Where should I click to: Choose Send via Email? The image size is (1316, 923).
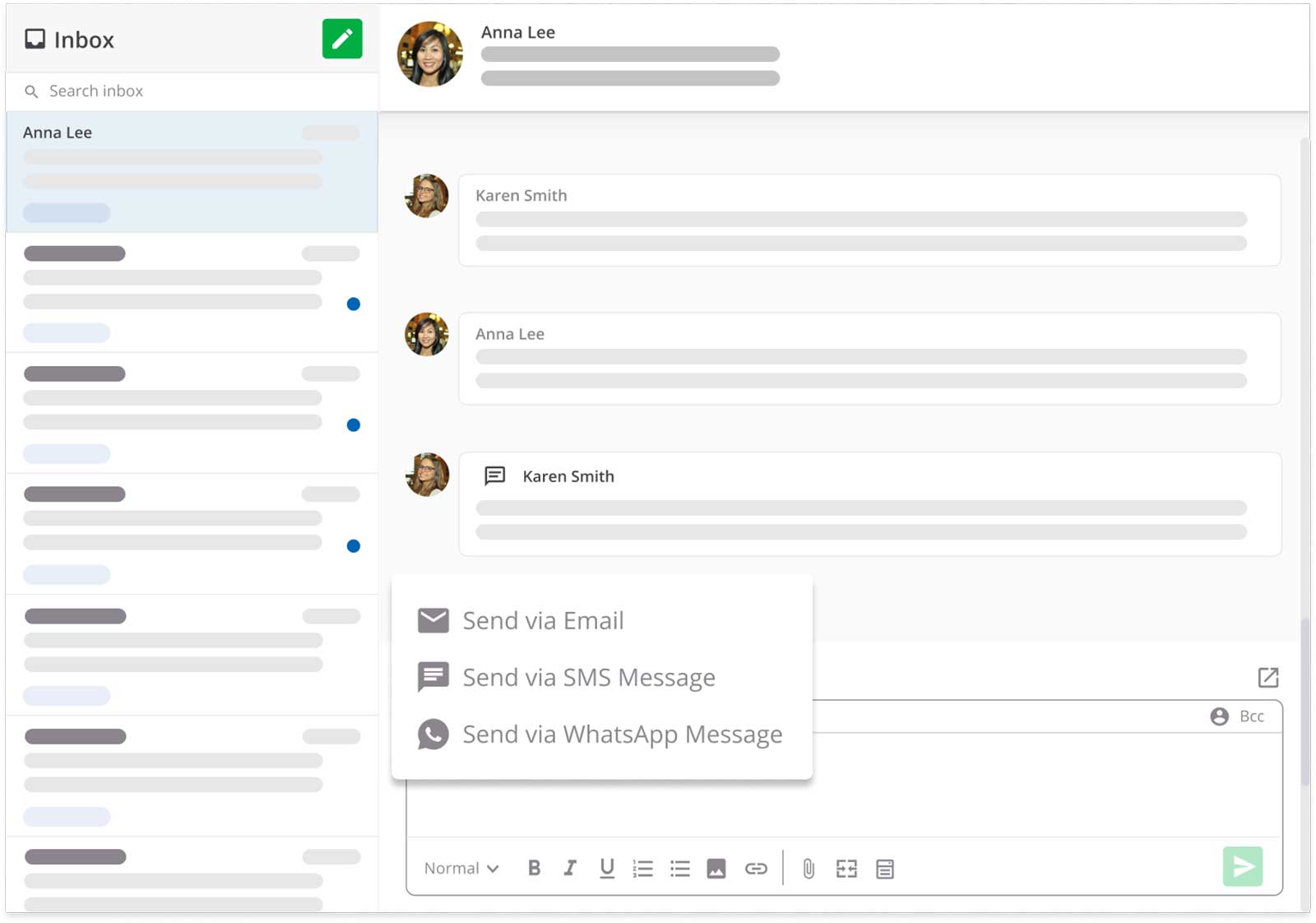(543, 620)
